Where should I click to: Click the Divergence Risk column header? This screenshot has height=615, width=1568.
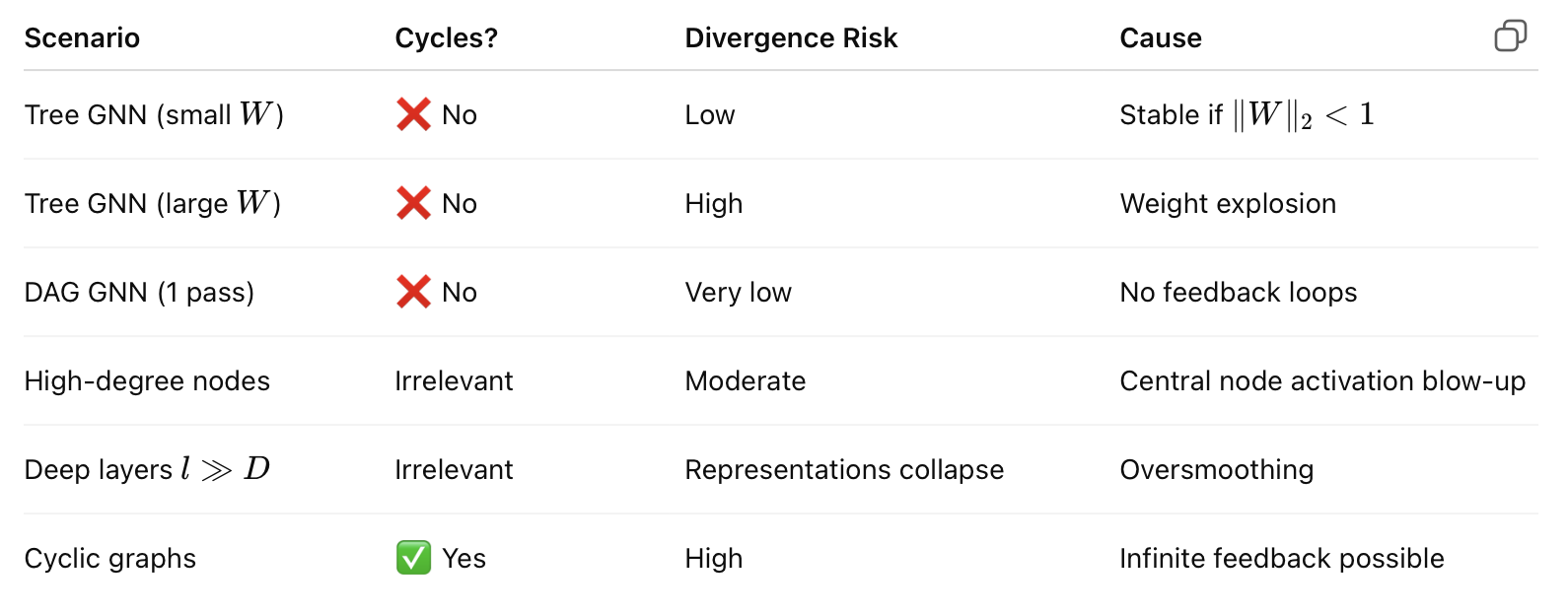pos(791,38)
